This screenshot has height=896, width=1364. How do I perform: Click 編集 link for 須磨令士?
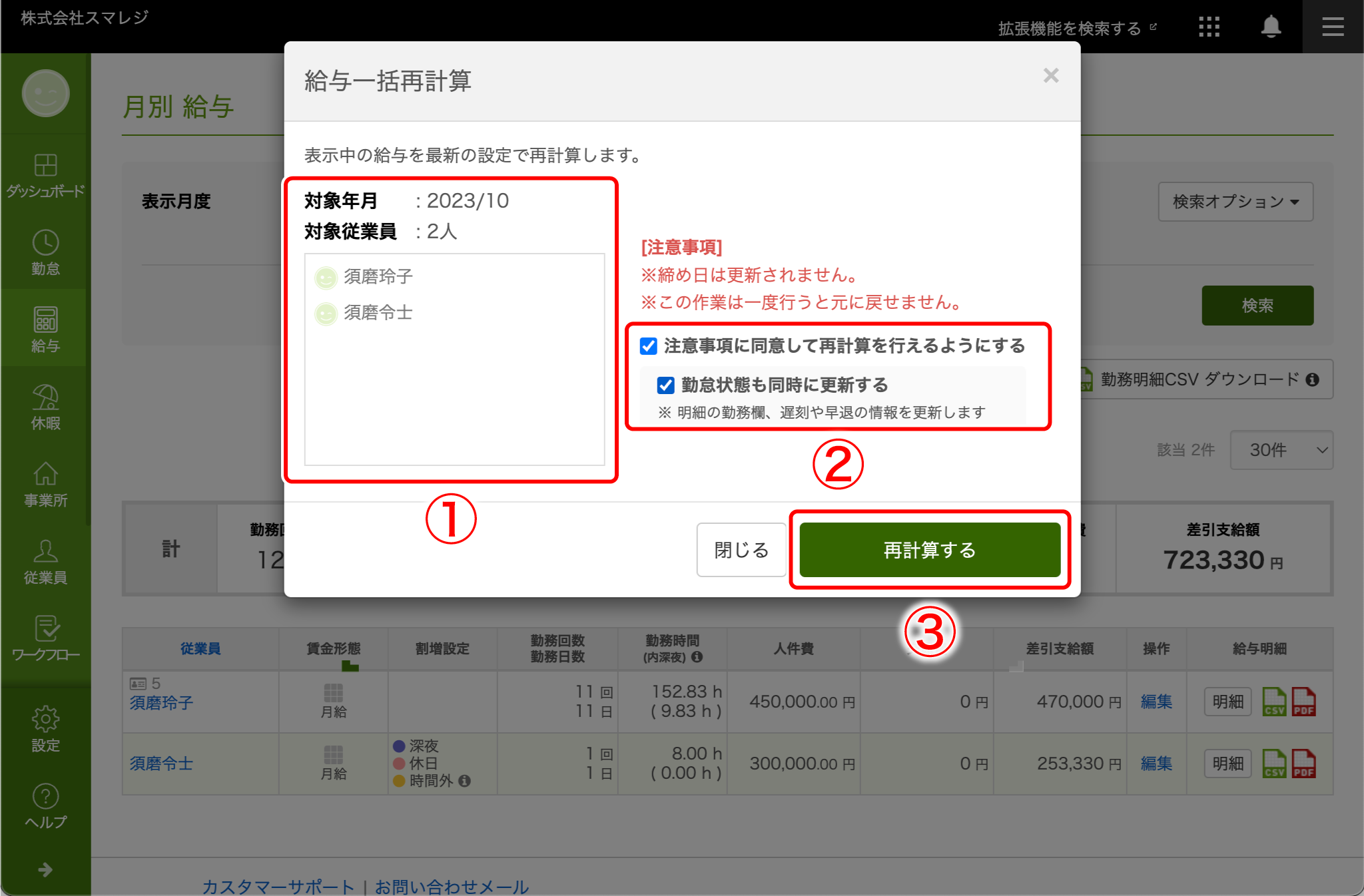click(x=1156, y=764)
